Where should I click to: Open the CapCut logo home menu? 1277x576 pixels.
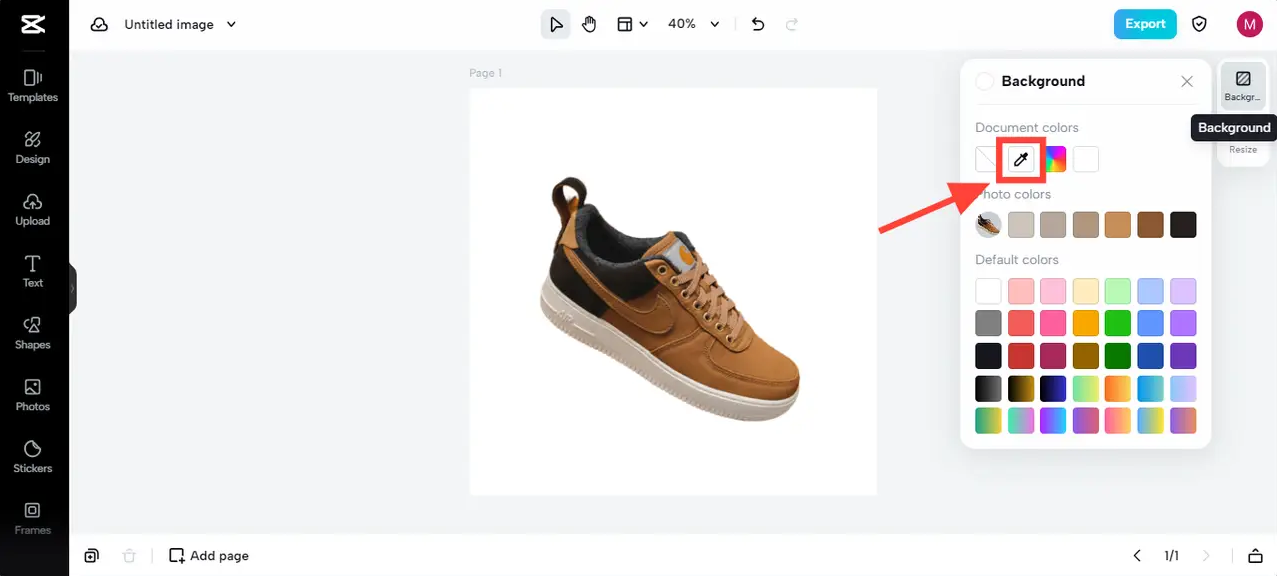(x=33, y=24)
